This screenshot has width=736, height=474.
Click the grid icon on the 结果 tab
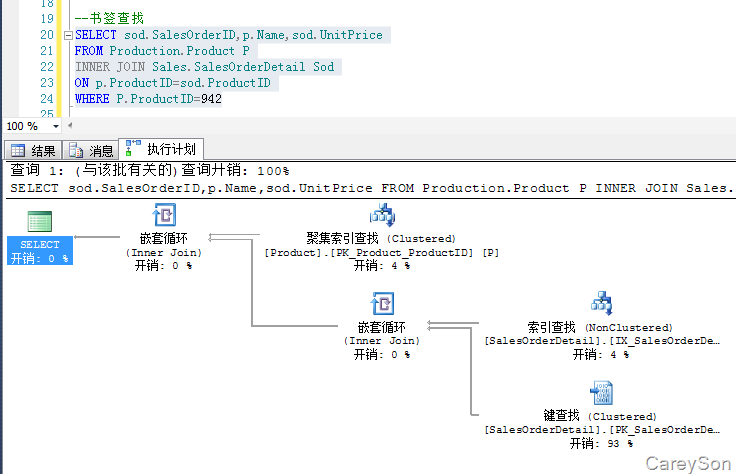click(x=18, y=151)
